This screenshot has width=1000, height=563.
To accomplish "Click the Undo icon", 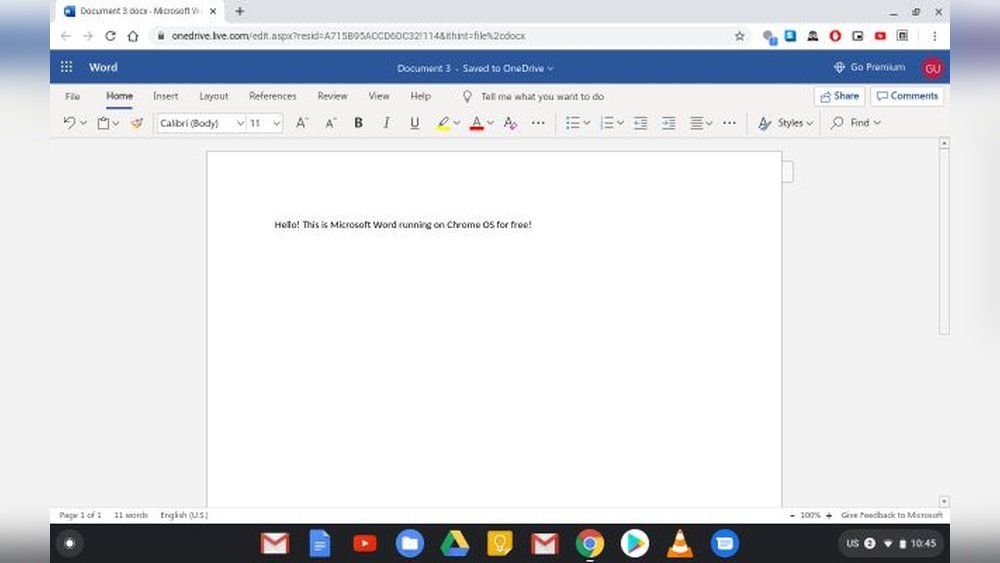I will click(69, 122).
